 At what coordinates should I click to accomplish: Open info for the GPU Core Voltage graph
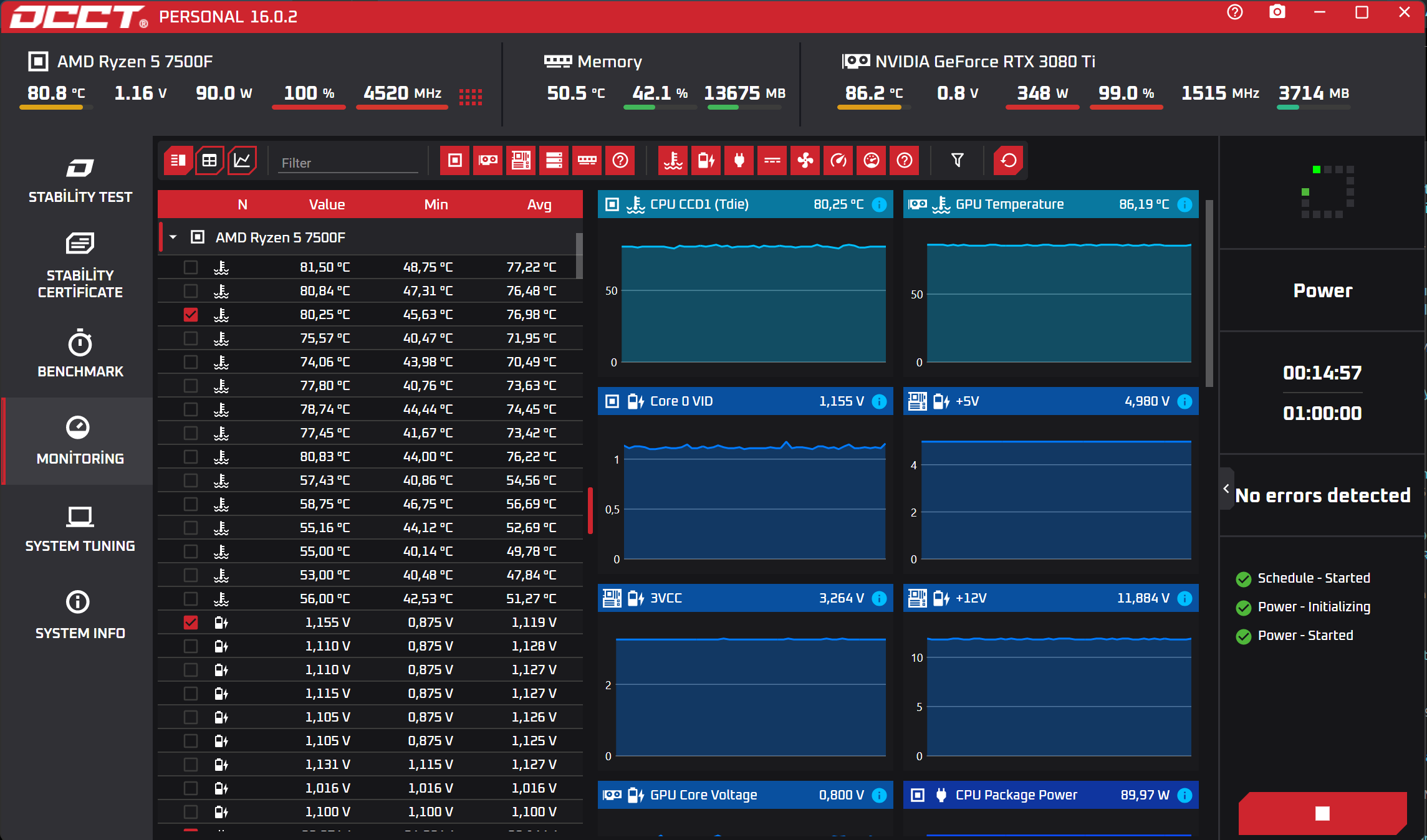(x=880, y=795)
